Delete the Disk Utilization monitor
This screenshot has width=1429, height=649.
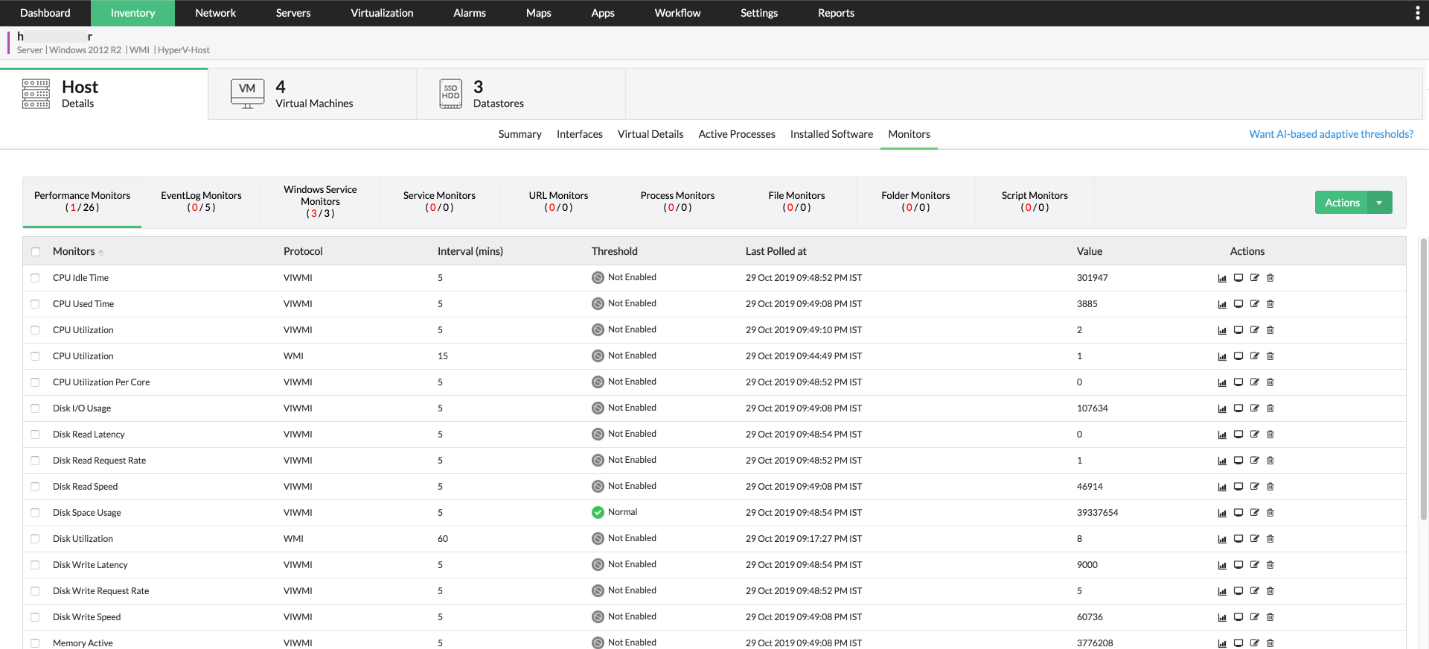pyautogui.click(x=1270, y=538)
